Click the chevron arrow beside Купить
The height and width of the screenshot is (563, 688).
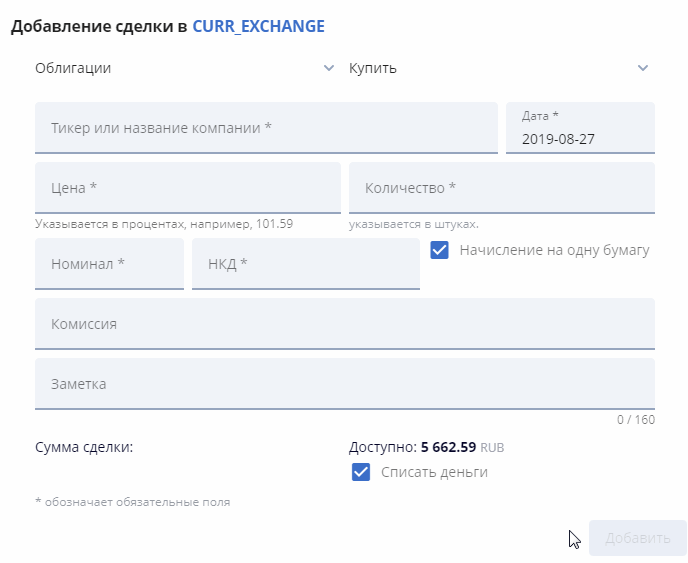coord(643,68)
